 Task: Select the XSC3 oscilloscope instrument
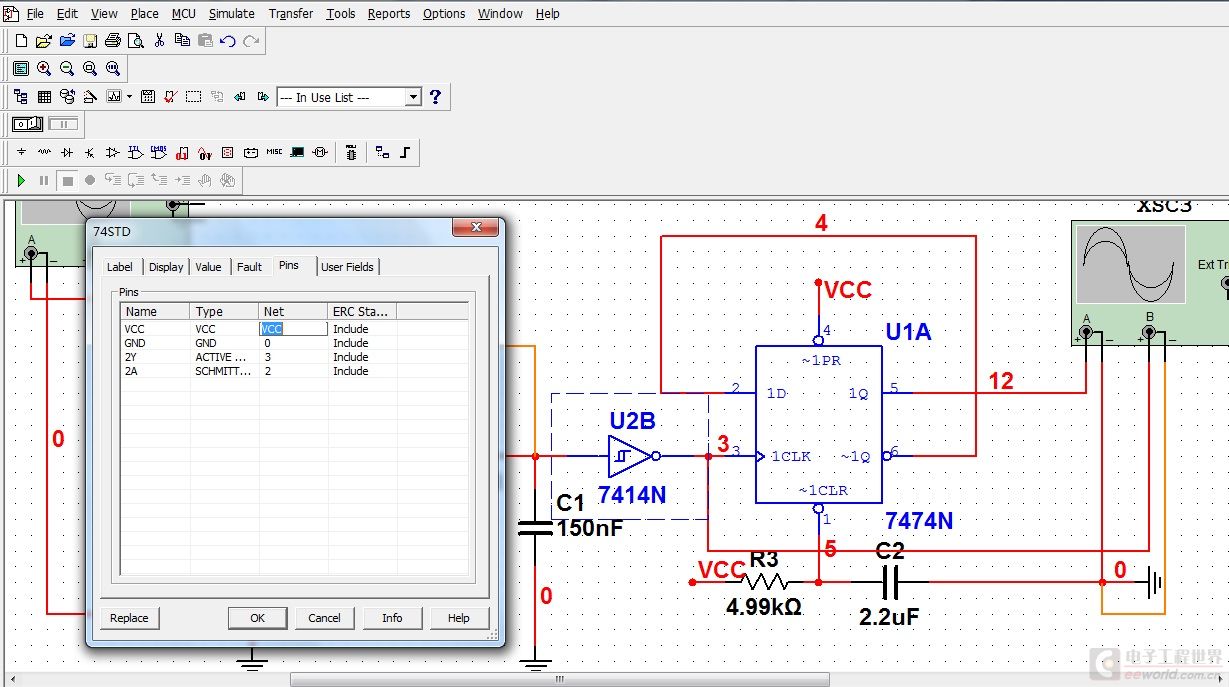(1150, 281)
